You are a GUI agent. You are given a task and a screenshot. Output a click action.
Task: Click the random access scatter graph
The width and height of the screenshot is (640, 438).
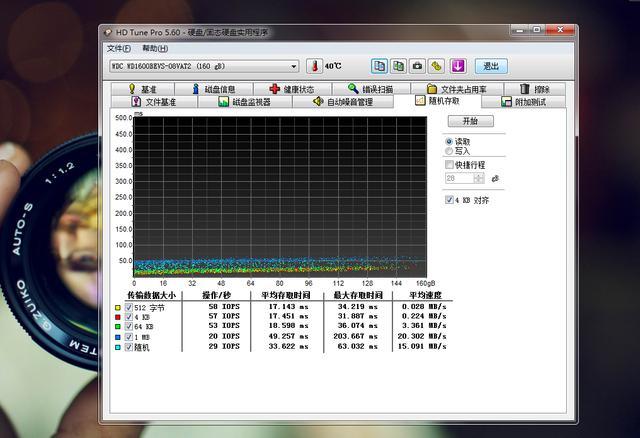click(x=280, y=197)
